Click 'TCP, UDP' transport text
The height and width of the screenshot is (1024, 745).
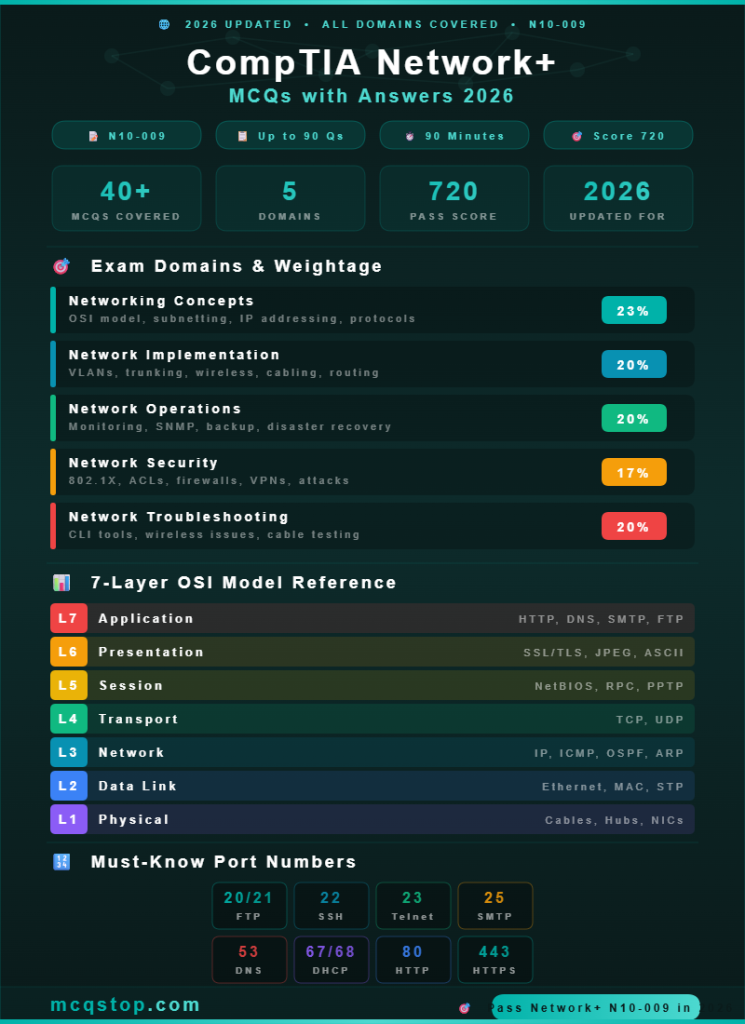point(650,720)
